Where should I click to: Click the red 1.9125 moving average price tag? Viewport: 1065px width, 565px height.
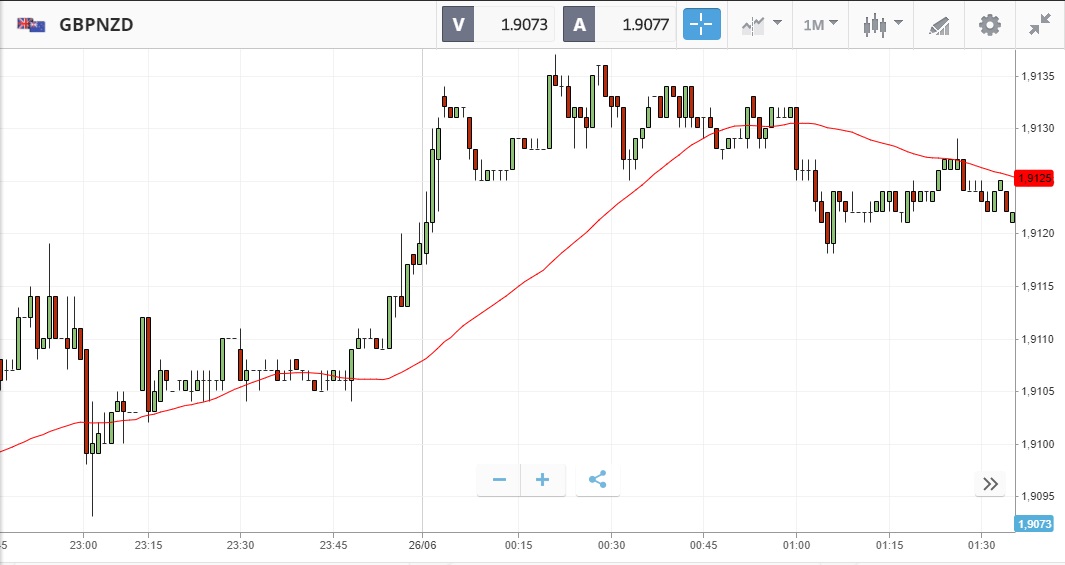click(1034, 178)
